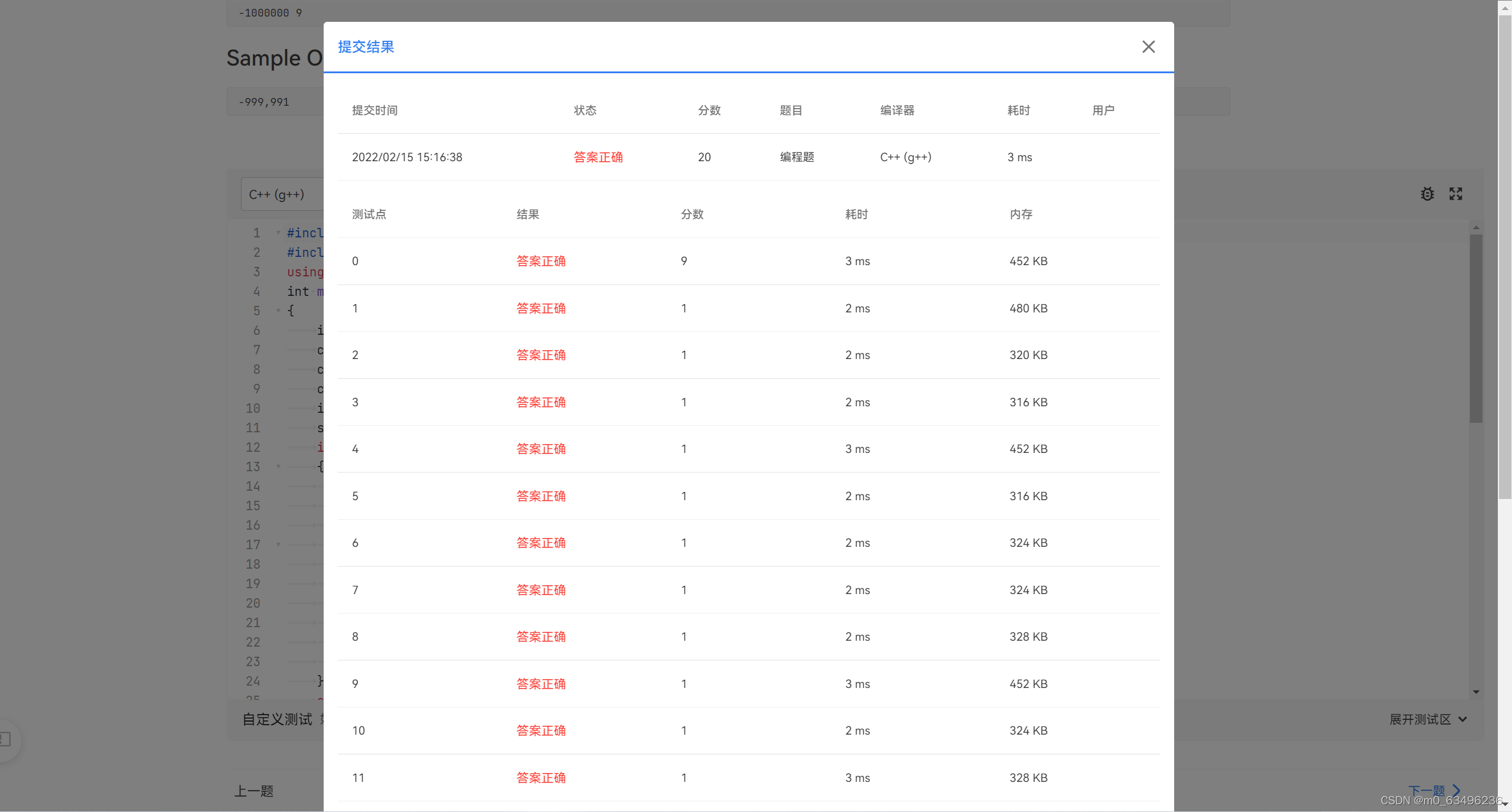Click the chevron arrow beside 下一题
Image resolution: width=1512 pixels, height=812 pixels.
1457,790
